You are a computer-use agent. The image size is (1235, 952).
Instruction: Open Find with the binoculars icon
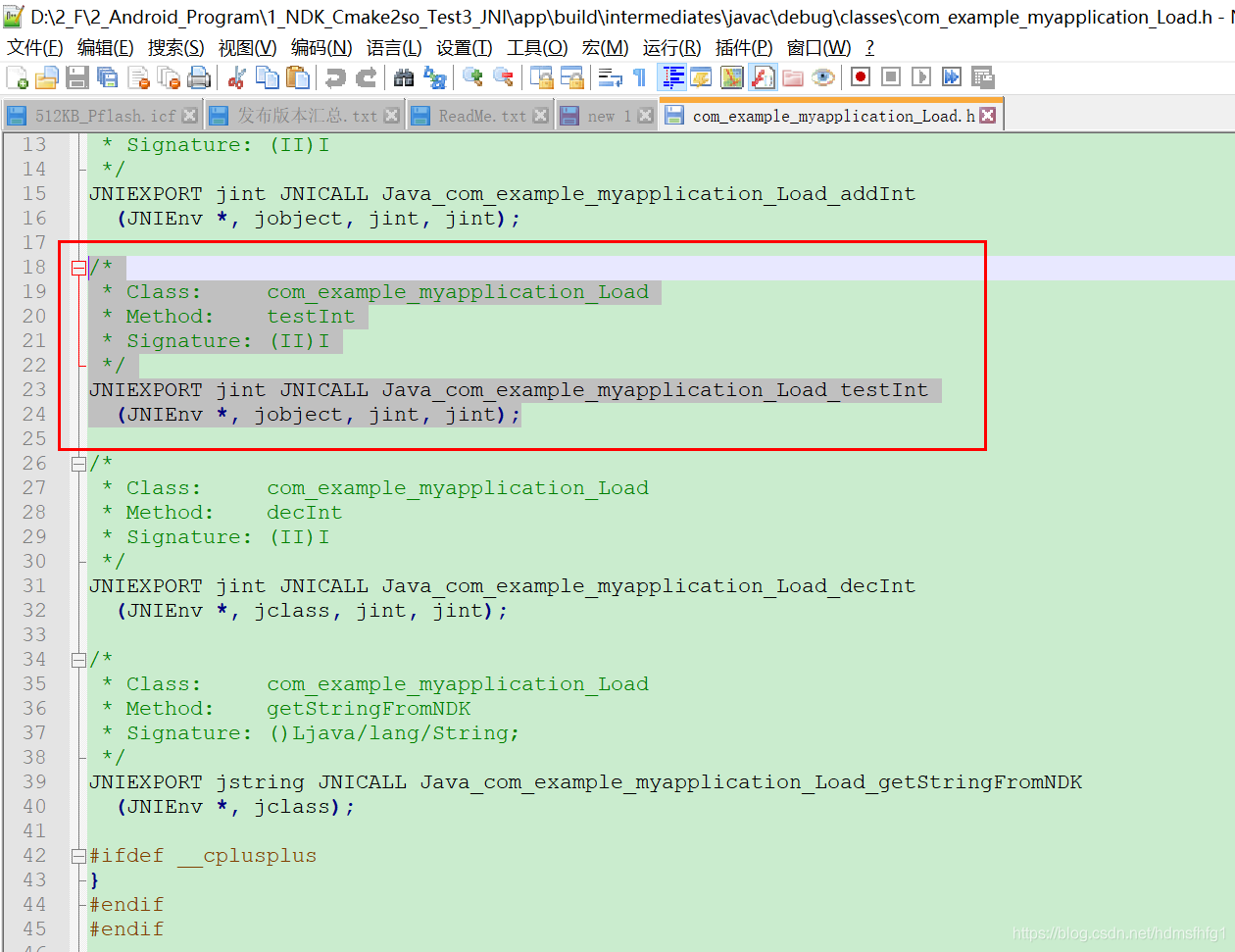click(x=404, y=77)
